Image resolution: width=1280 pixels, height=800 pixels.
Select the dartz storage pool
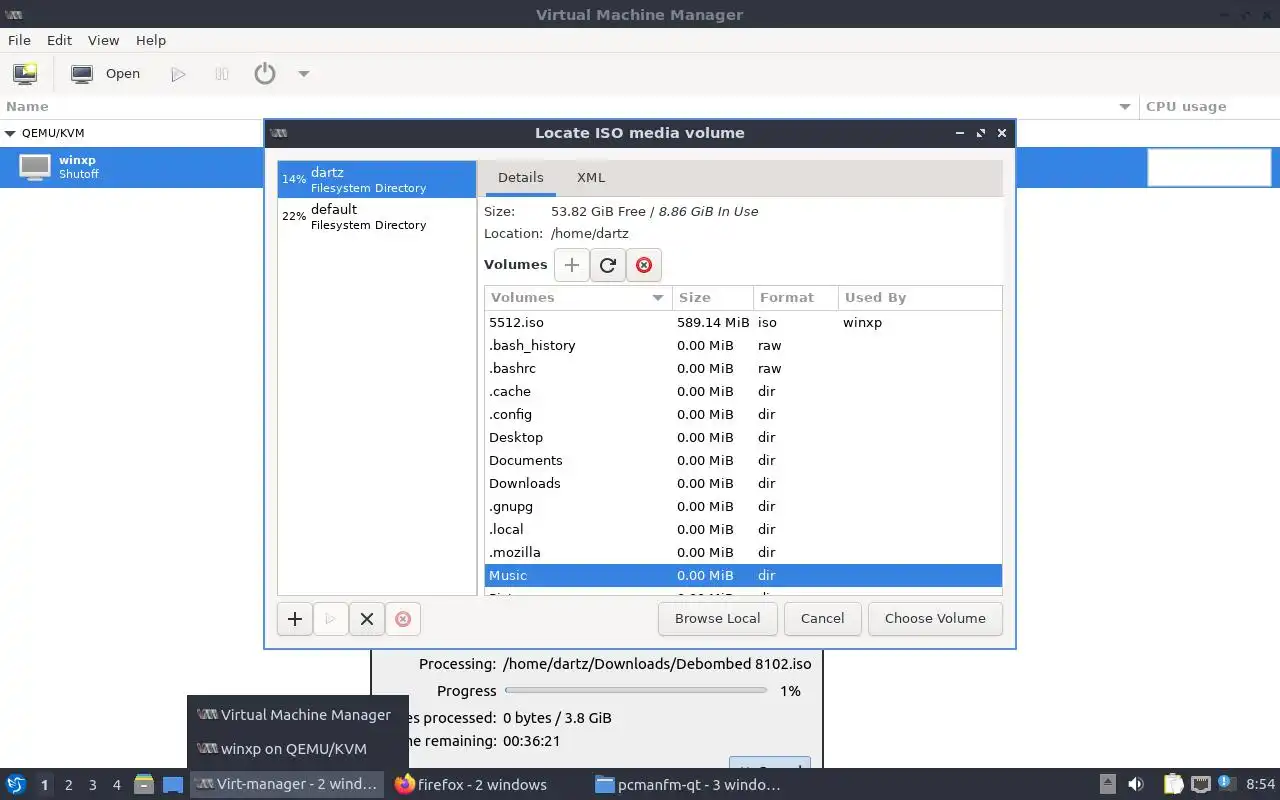tap(377, 180)
